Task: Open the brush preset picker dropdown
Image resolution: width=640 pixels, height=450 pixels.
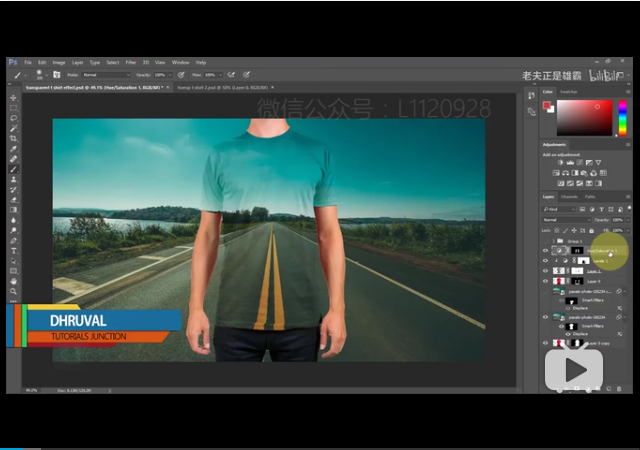Action: click(x=46, y=75)
